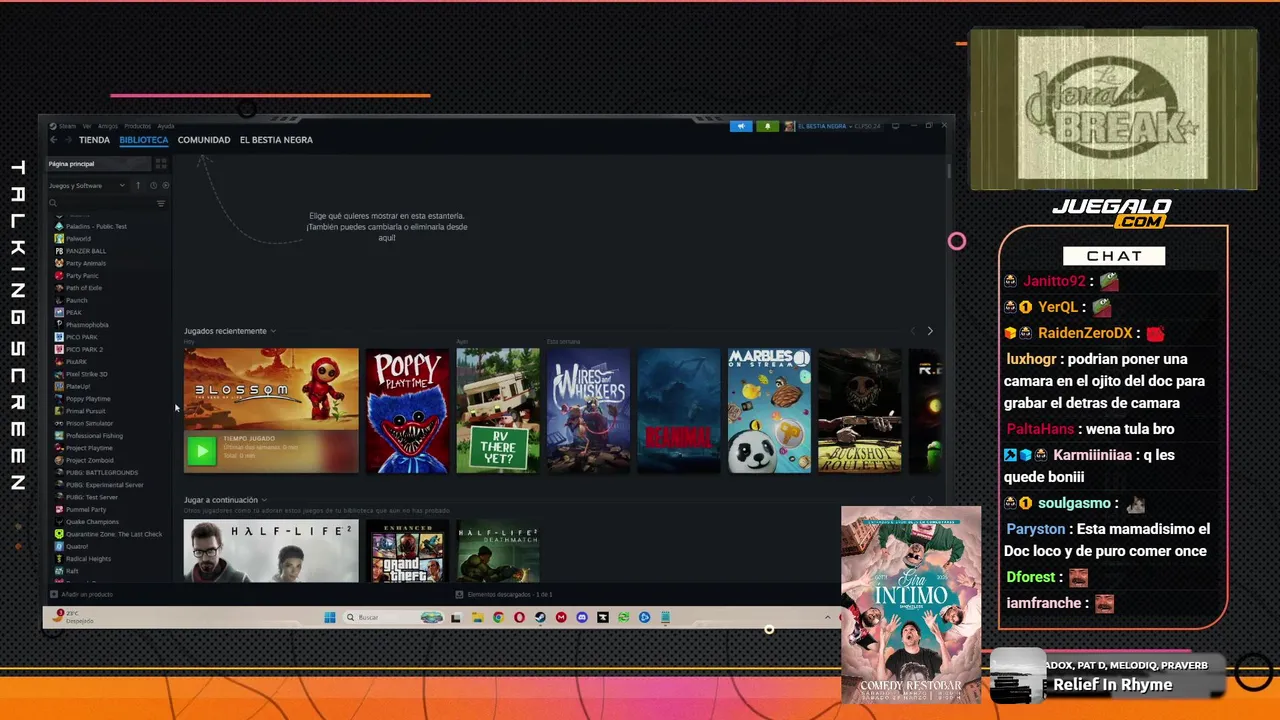Open the Steam menu
The height and width of the screenshot is (720, 1280).
click(67, 126)
